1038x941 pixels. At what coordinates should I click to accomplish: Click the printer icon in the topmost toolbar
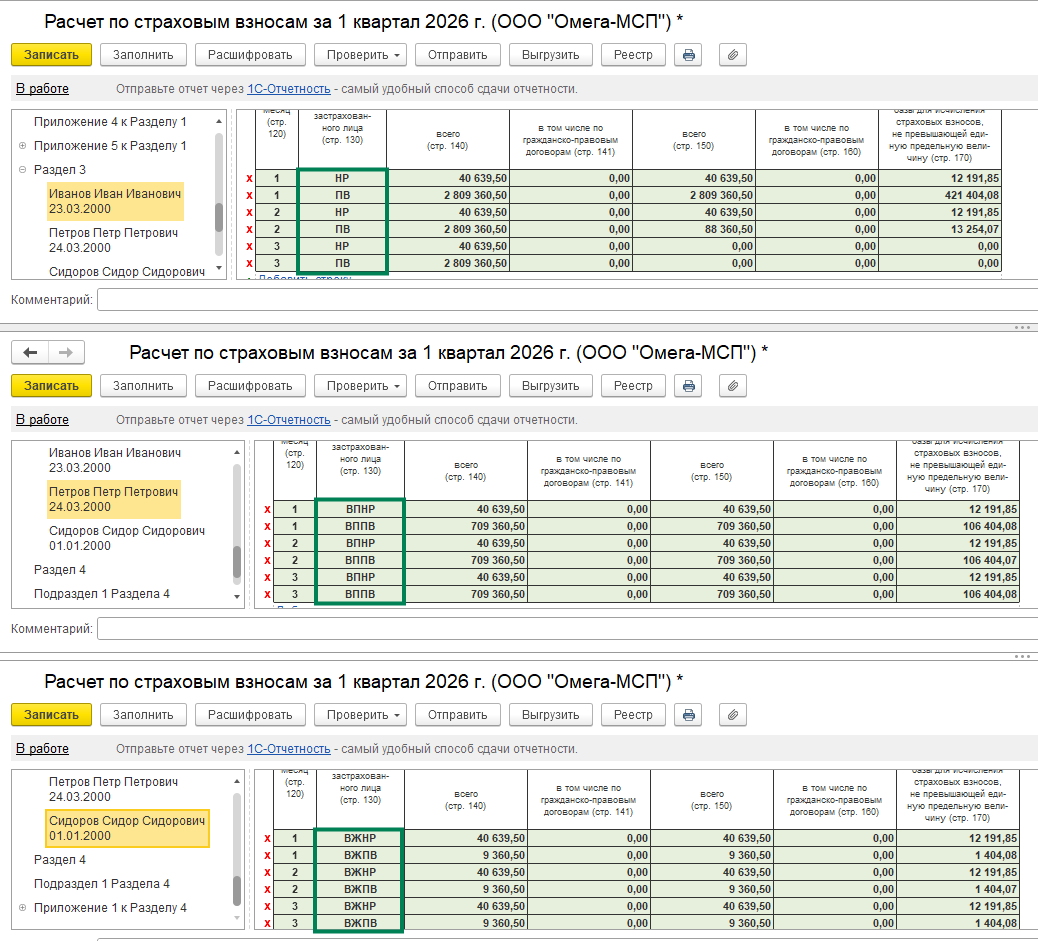coord(688,55)
